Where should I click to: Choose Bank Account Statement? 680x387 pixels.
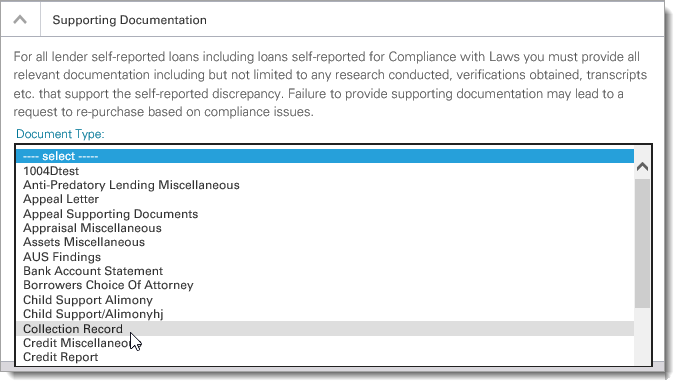(x=325, y=271)
